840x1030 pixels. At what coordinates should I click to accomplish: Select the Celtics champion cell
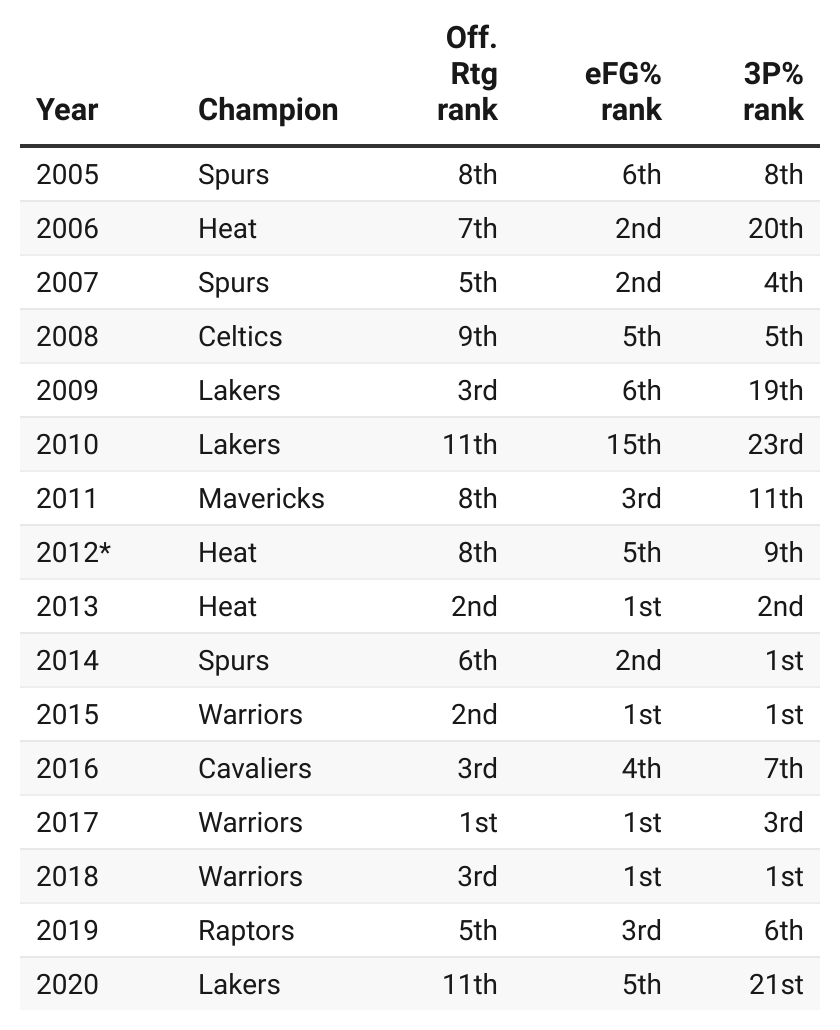(x=240, y=336)
